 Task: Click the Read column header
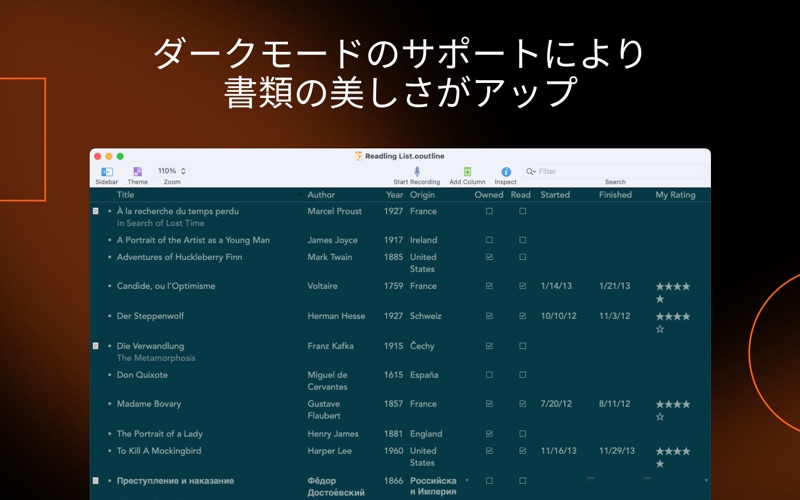[x=520, y=195]
